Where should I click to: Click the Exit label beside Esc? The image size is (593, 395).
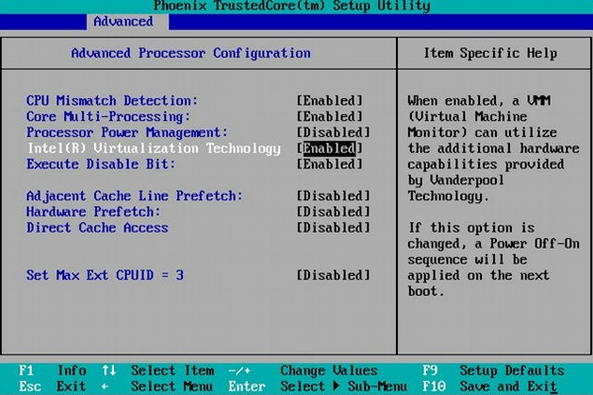(x=71, y=386)
